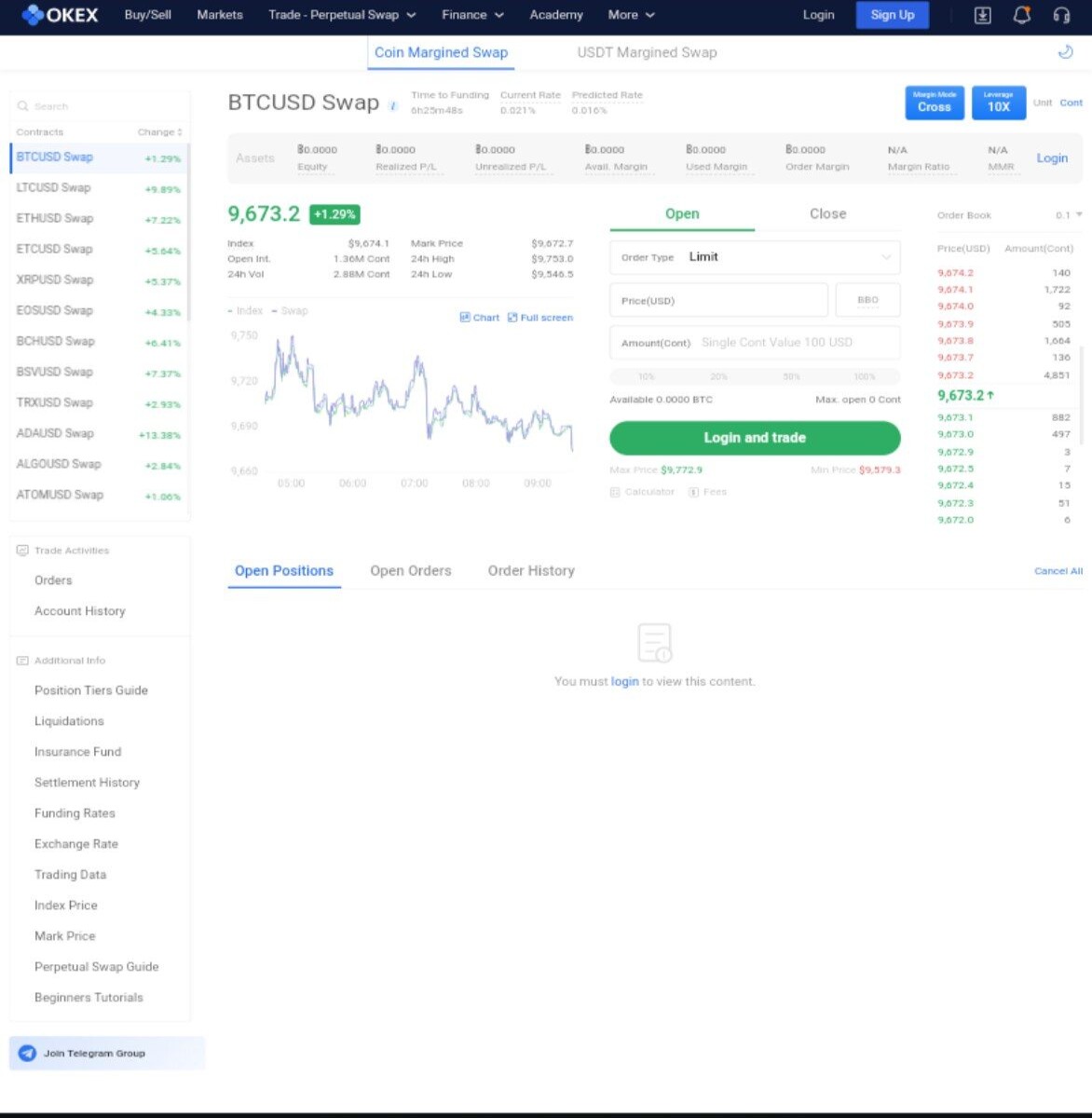Open the support headset icon
This screenshot has width=1092, height=1118.
[1061, 15]
